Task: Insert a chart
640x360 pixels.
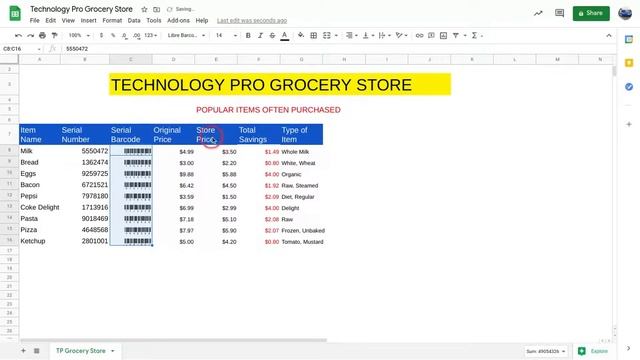Action: [444, 36]
